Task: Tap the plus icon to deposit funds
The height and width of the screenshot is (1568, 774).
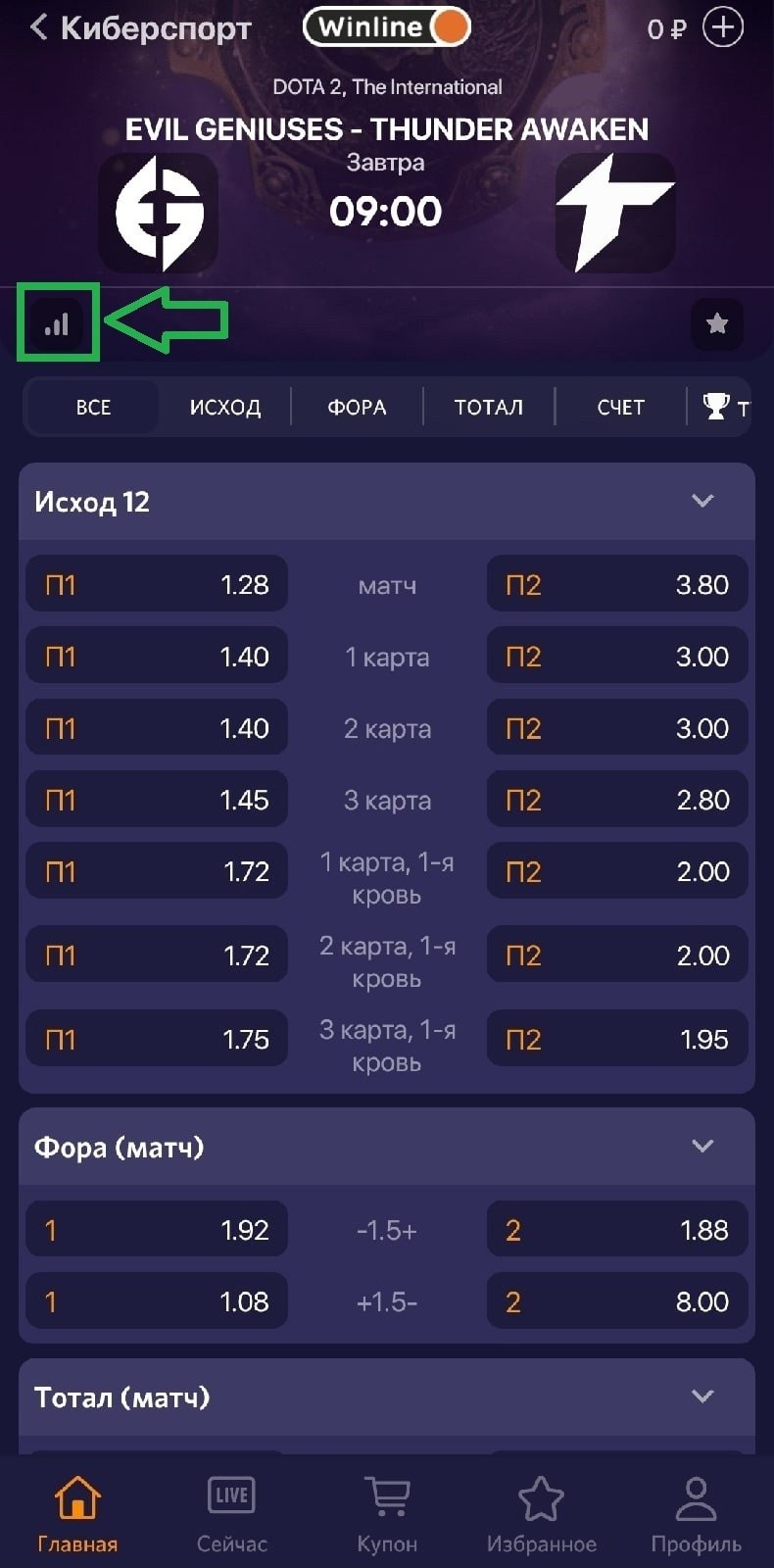Action: pos(723,27)
